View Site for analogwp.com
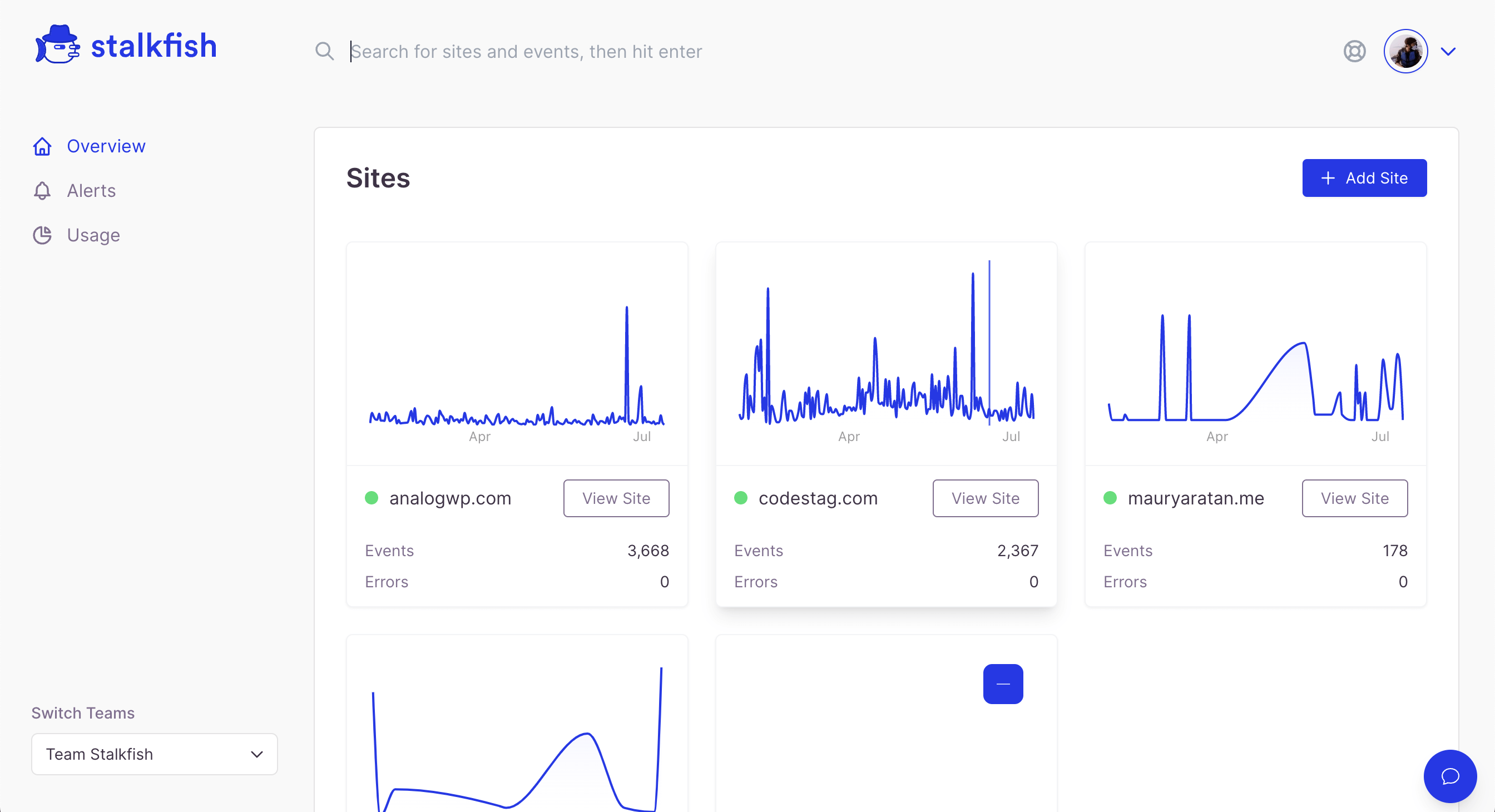 tap(616, 498)
